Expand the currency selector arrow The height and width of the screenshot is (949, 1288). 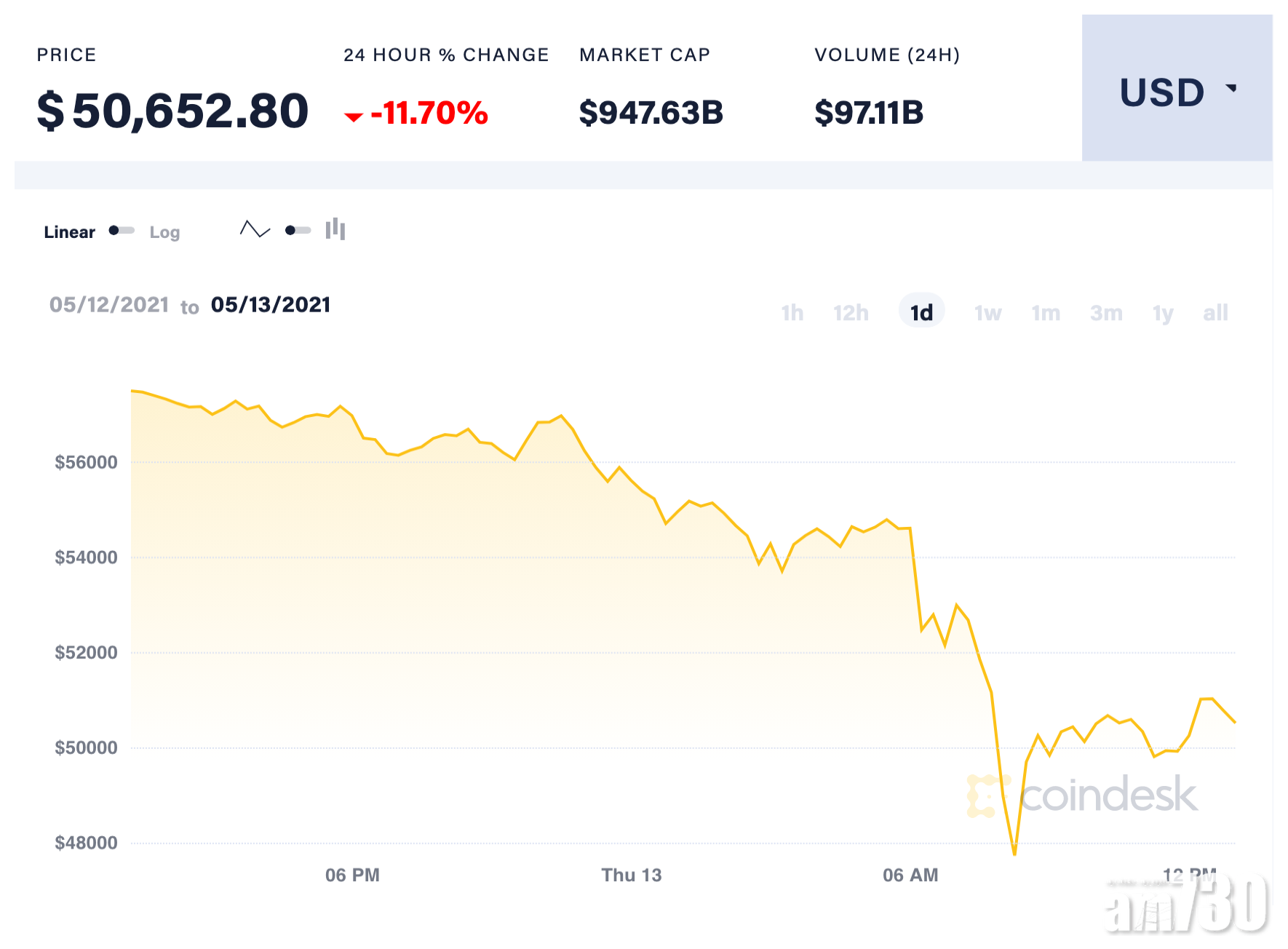tap(1231, 88)
